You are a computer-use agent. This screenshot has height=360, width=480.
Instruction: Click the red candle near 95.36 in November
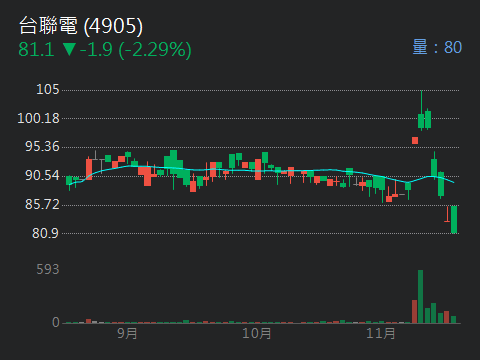point(415,140)
